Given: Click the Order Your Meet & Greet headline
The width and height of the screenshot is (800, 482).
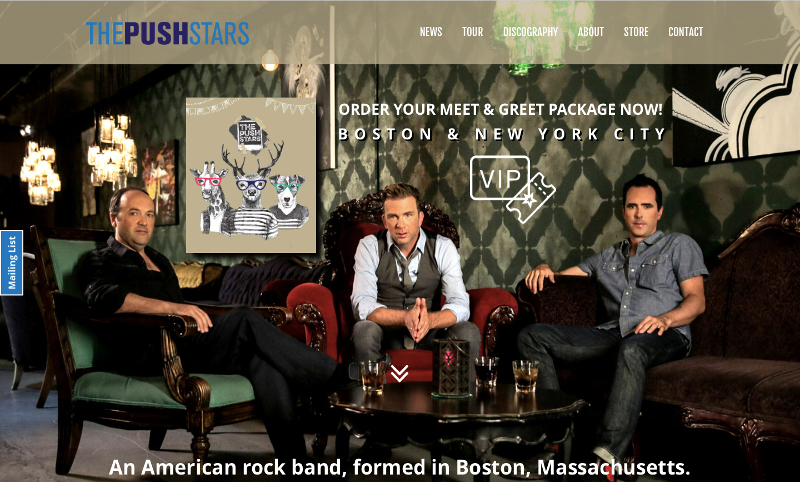Looking at the screenshot, I should pyautogui.click(x=500, y=109).
